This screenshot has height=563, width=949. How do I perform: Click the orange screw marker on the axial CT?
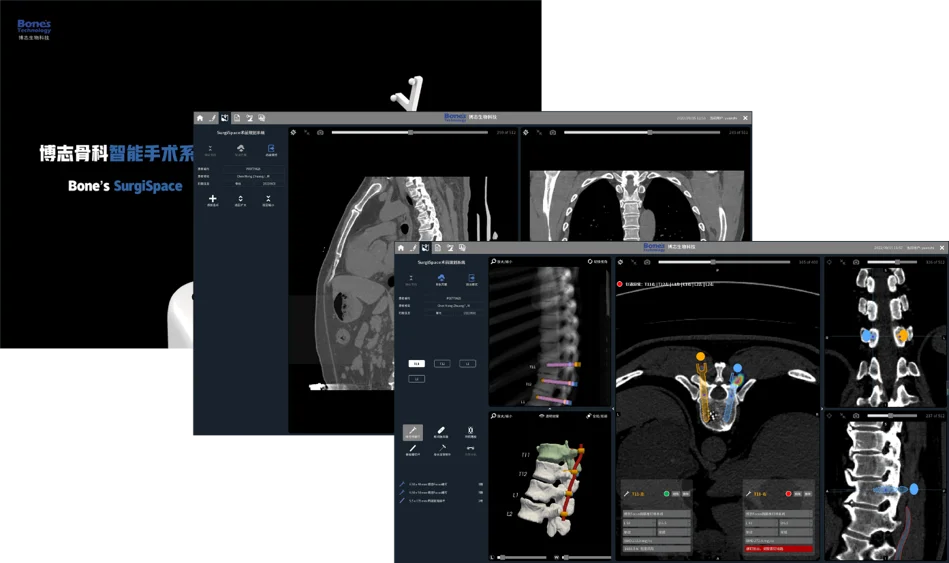click(x=700, y=356)
